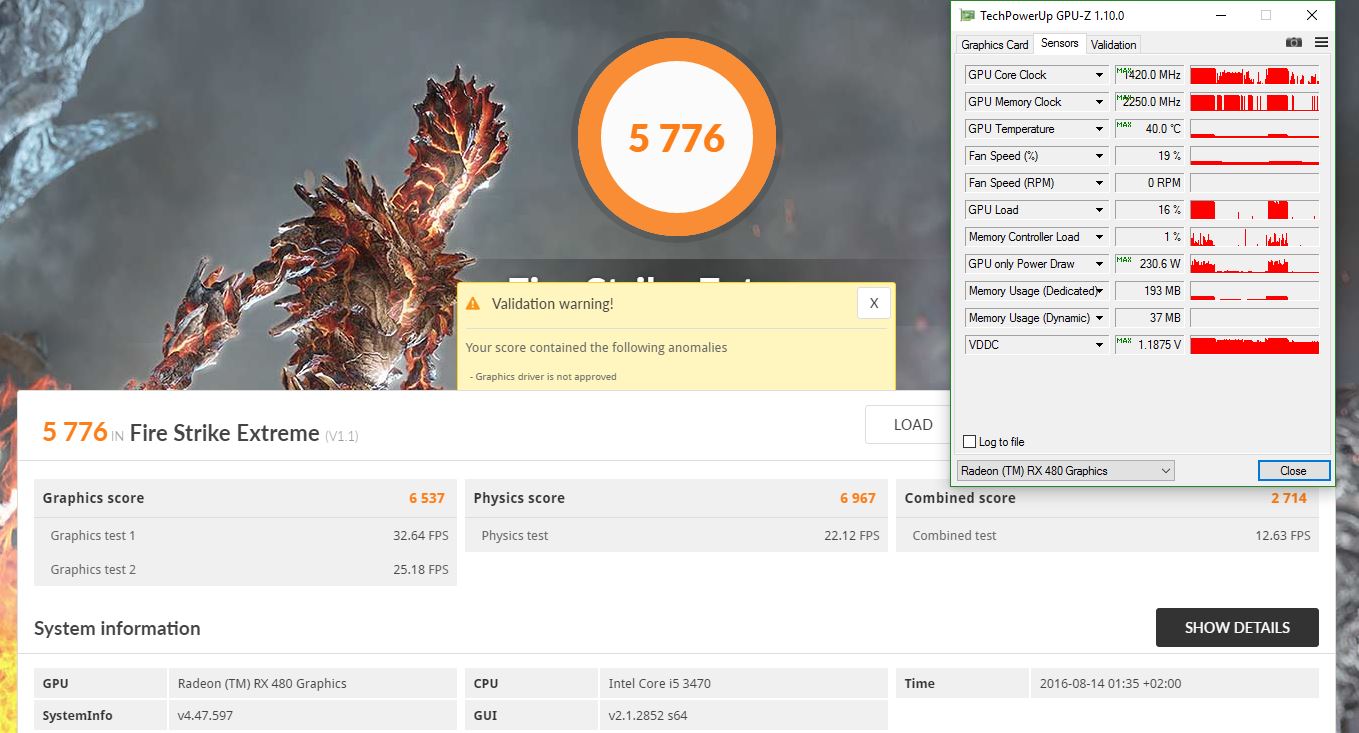Click the 1420.0 MHz core clock value
Viewport: 1359px width, 733px height.
[x=1149, y=75]
